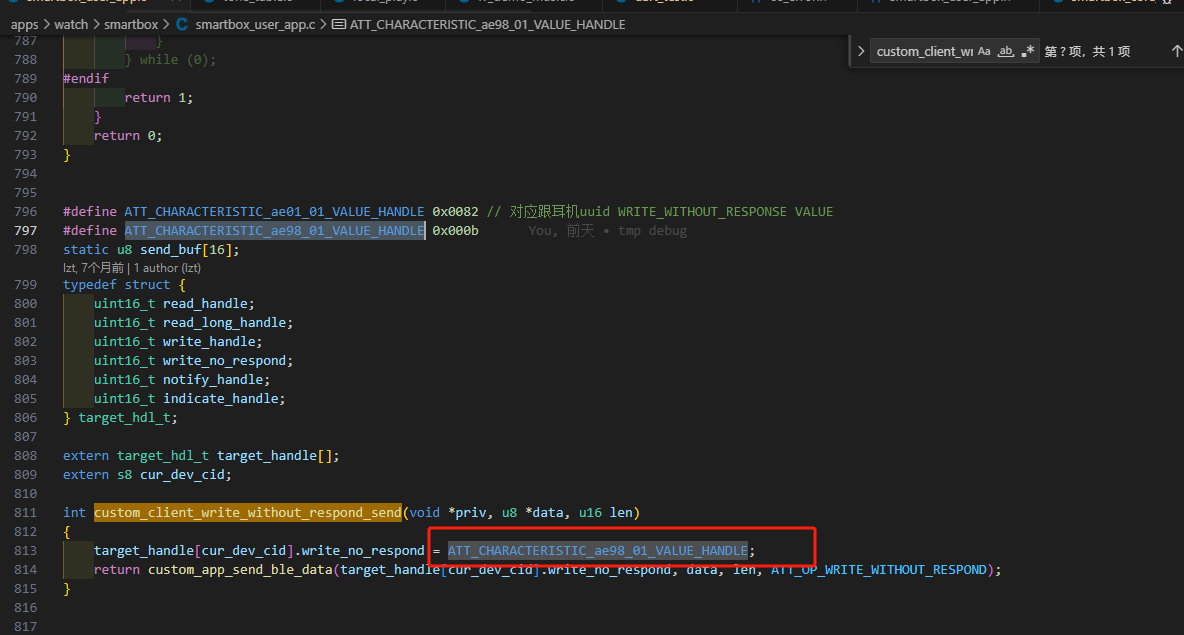Open smartbox_user_app.c breadcrumb file entry
This screenshot has width=1184, height=635.
coord(255,24)
